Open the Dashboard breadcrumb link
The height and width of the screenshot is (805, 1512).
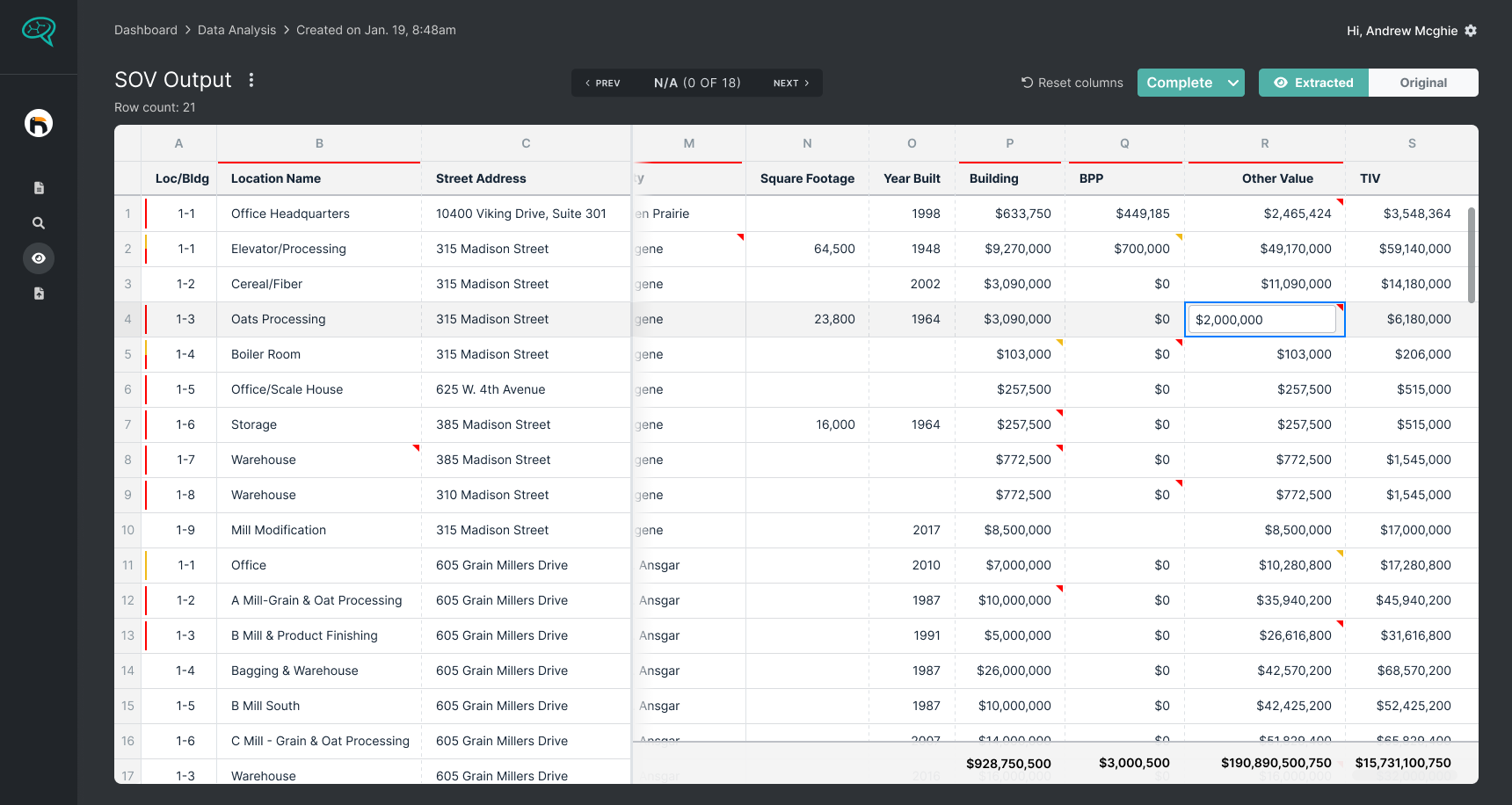(x=146, y=30)
